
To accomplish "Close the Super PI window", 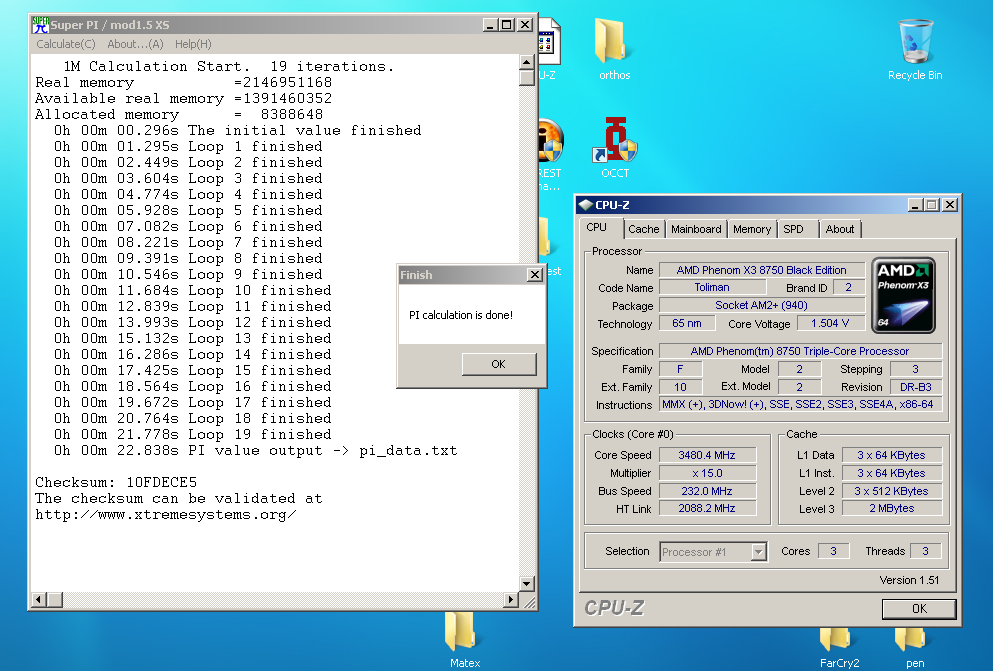I will (525, 25).
